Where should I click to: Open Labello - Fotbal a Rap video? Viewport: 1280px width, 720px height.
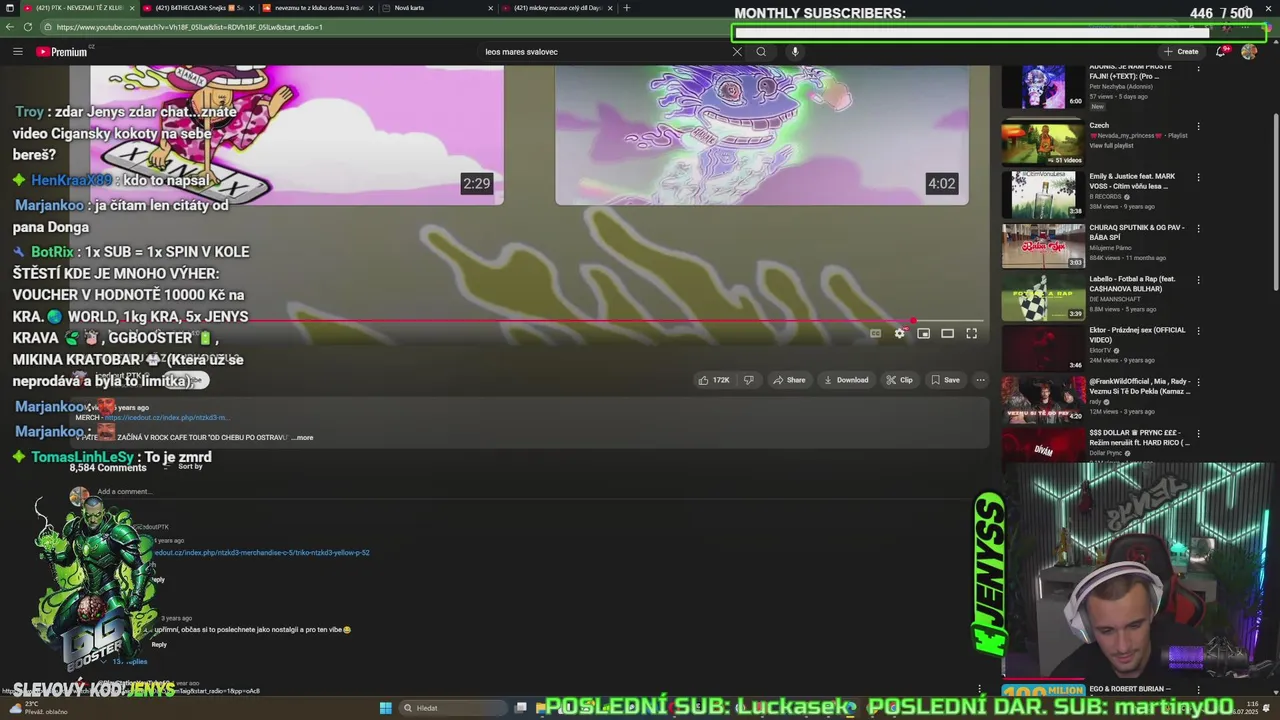click(x=1043, y=296)
